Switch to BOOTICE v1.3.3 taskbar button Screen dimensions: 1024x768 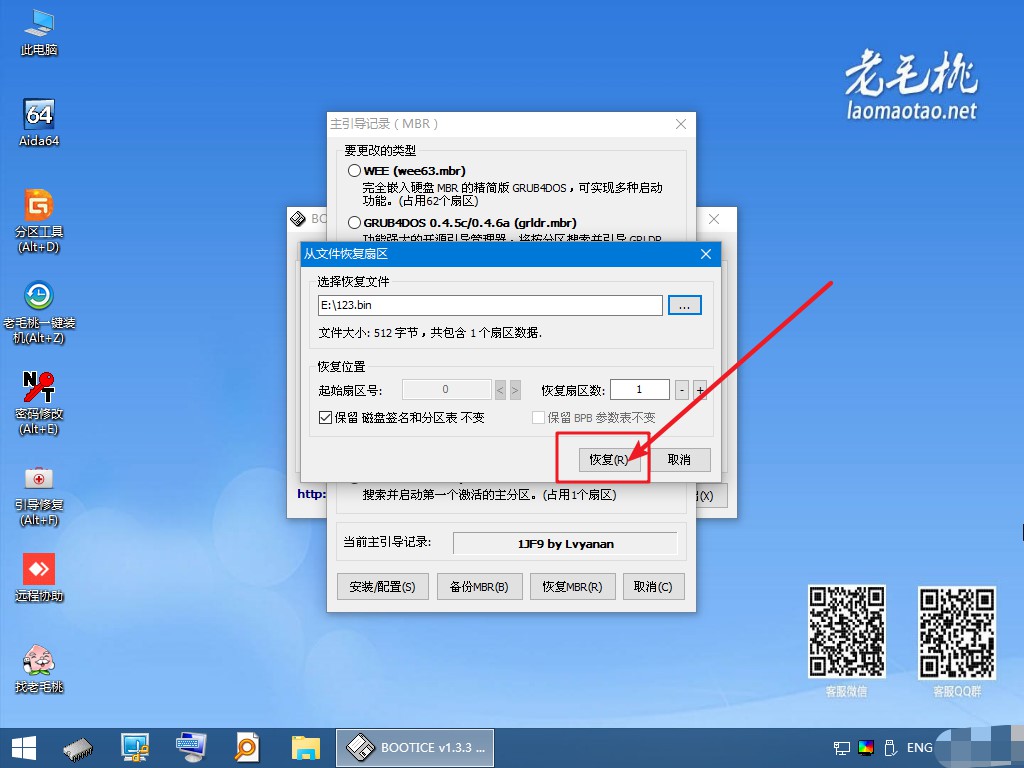415,748
